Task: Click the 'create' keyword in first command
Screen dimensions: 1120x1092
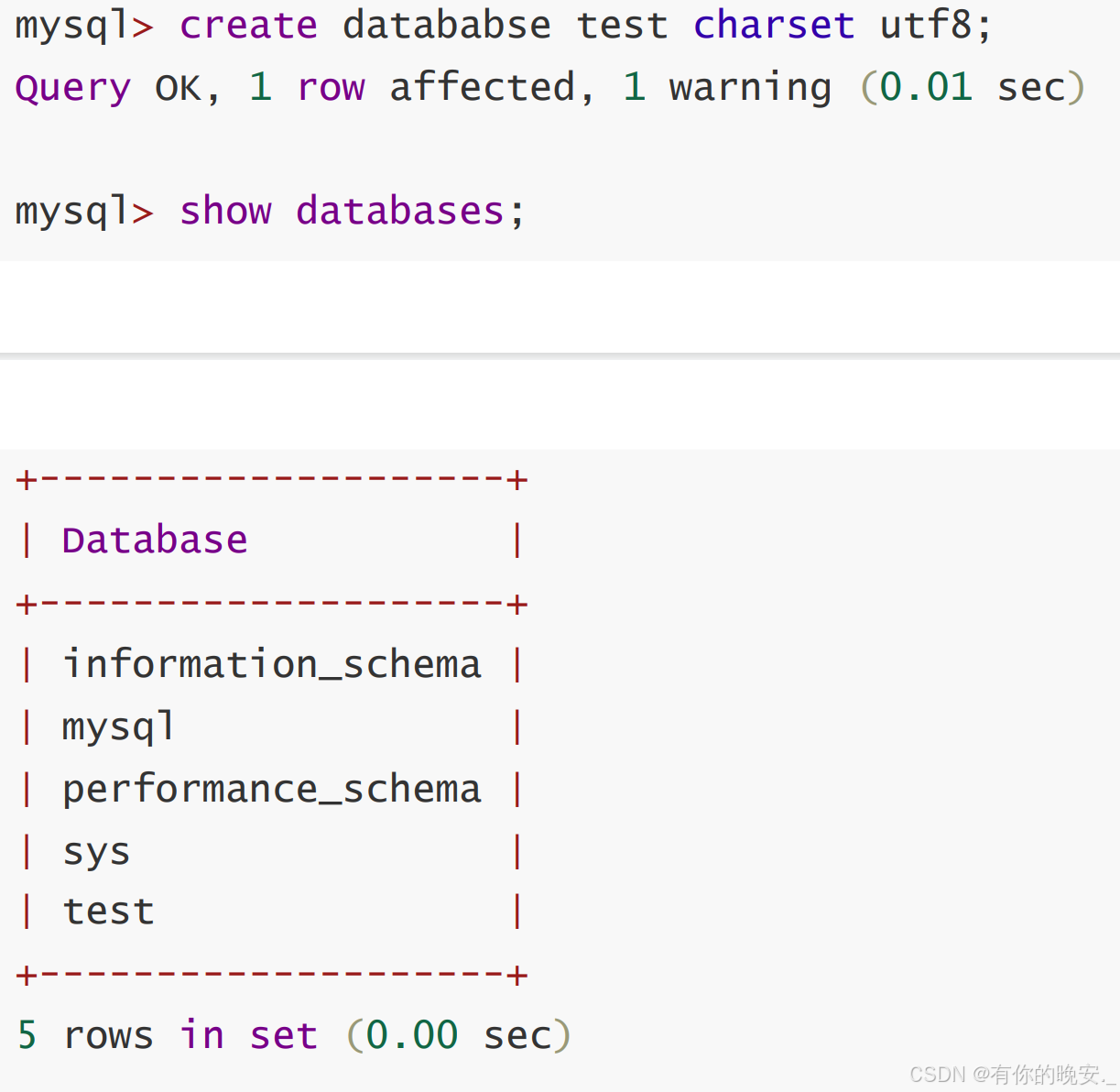Action: [x=248, y=26]
